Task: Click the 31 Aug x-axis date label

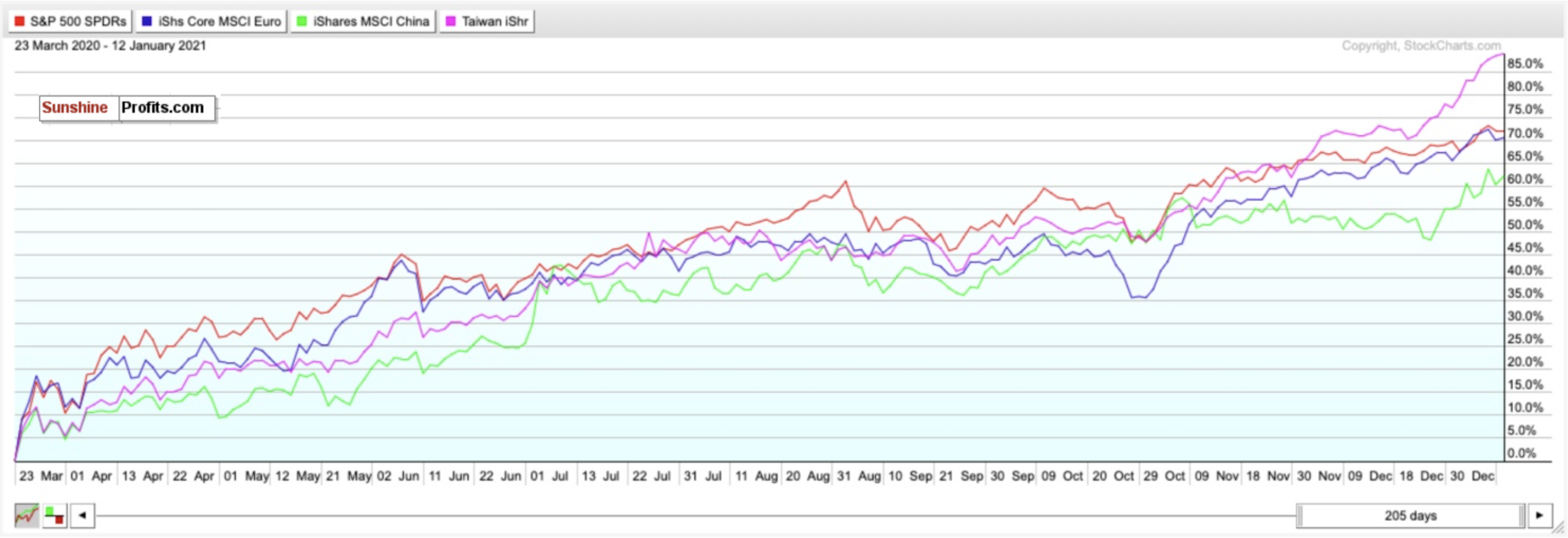Action: tap(859, 476)
